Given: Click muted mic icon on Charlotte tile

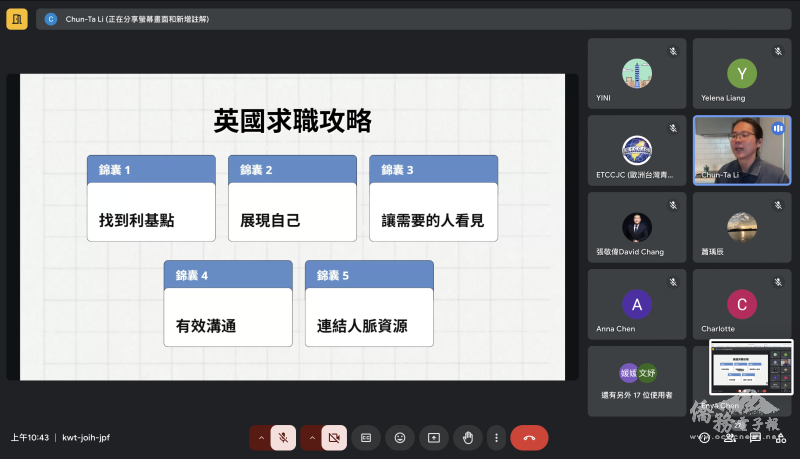Looking at the screenshot, I should point(778,282).
